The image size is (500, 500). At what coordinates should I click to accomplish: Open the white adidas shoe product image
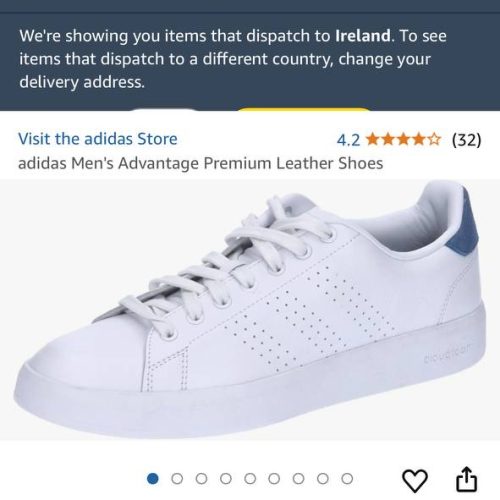250,310
